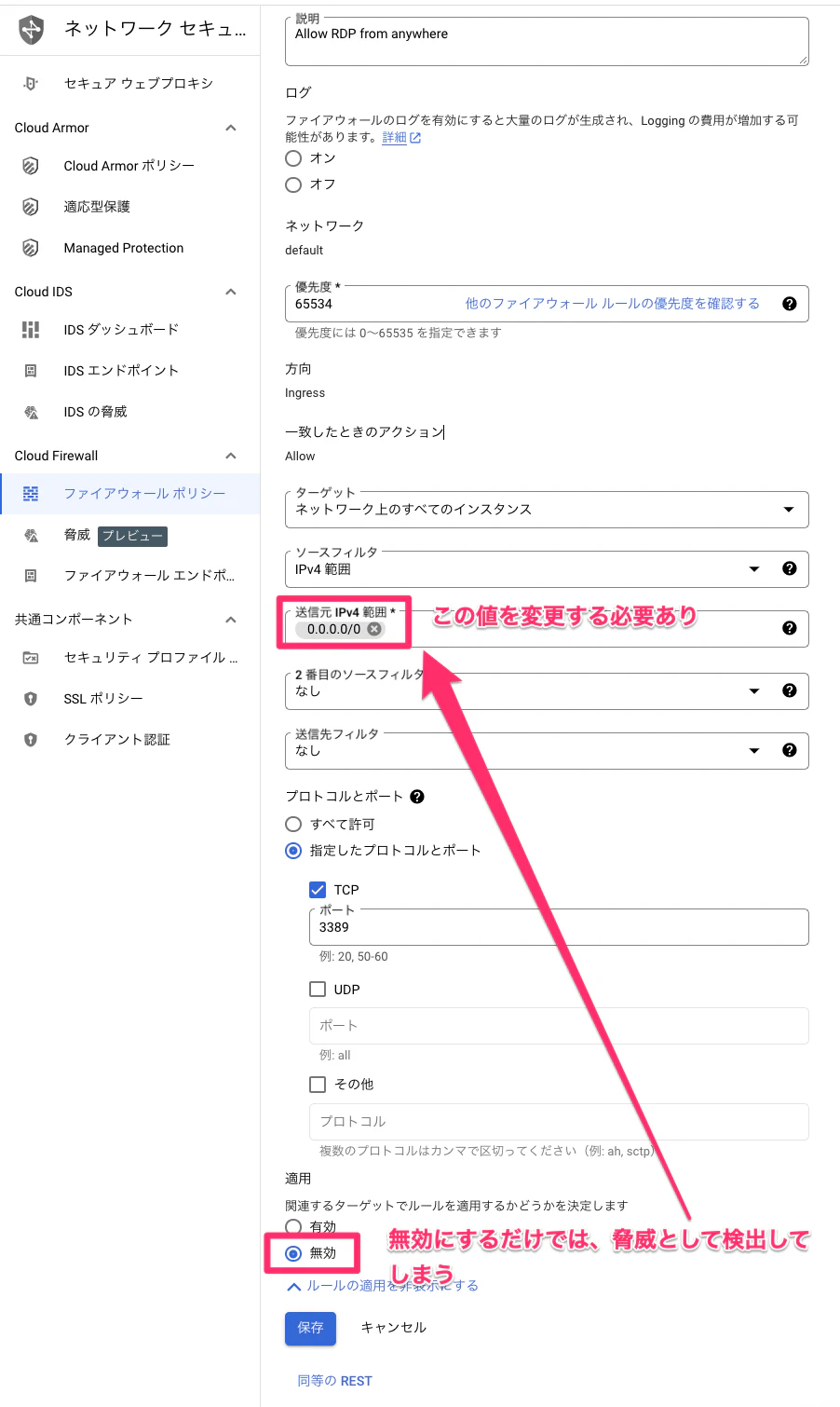The height and width of the screenshot is (1407, 840).
Task: Select the すべて許可 radio button
Action: (293, 825)
